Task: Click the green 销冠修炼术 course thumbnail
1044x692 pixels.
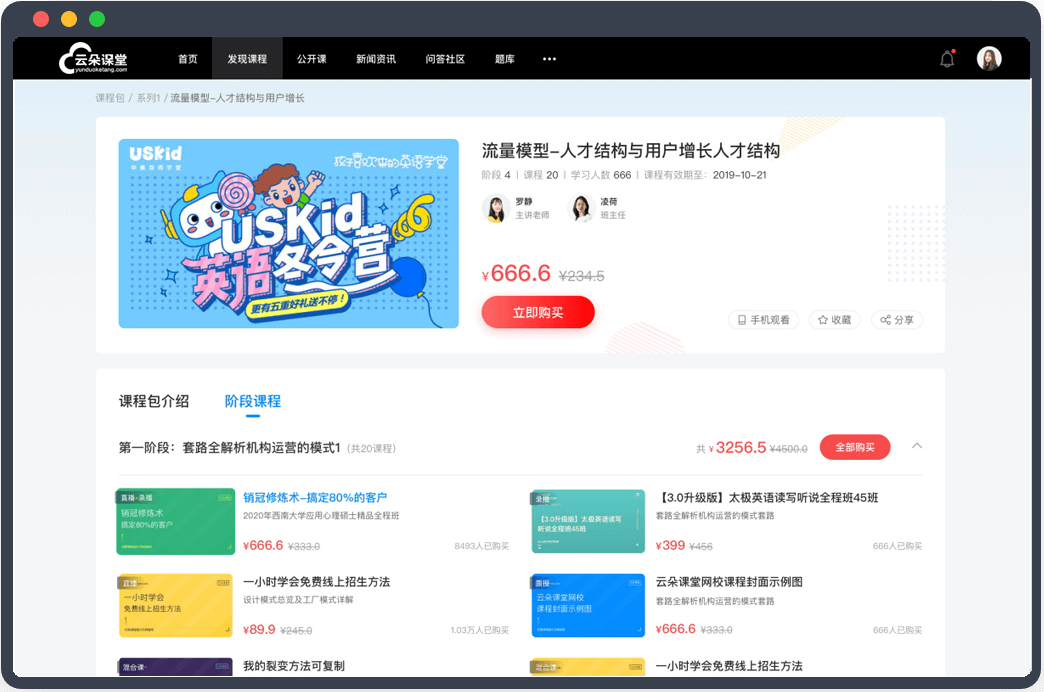Action: click(176, 521)
